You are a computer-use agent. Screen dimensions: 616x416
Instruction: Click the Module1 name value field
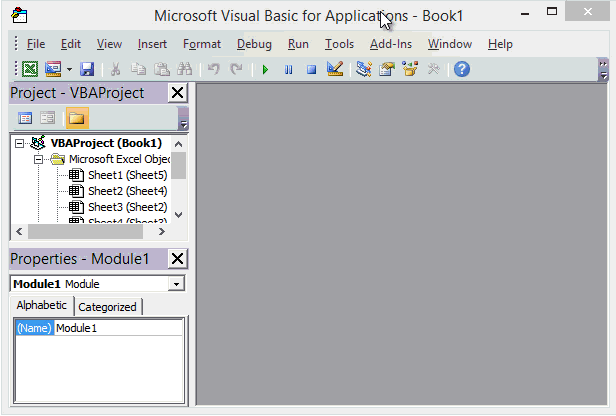119,328
